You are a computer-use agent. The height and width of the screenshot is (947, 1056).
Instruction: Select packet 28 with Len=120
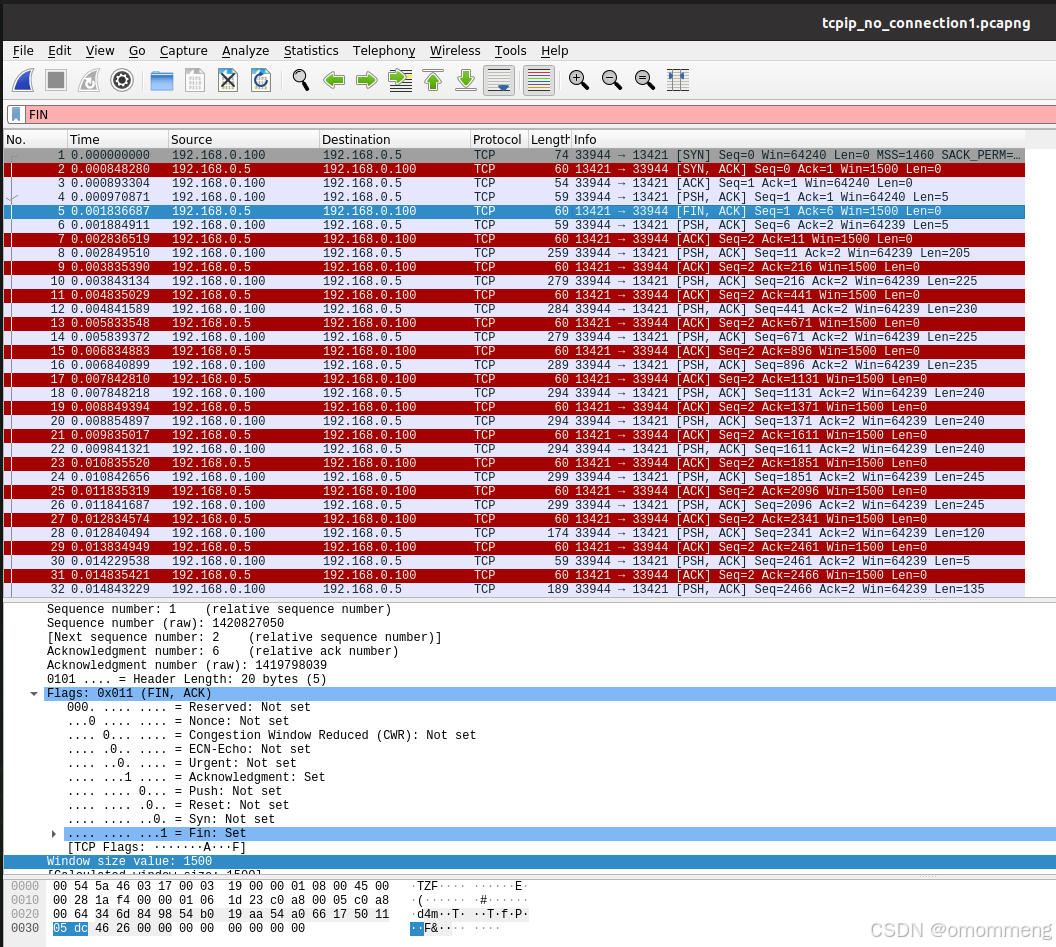point(515,533)
